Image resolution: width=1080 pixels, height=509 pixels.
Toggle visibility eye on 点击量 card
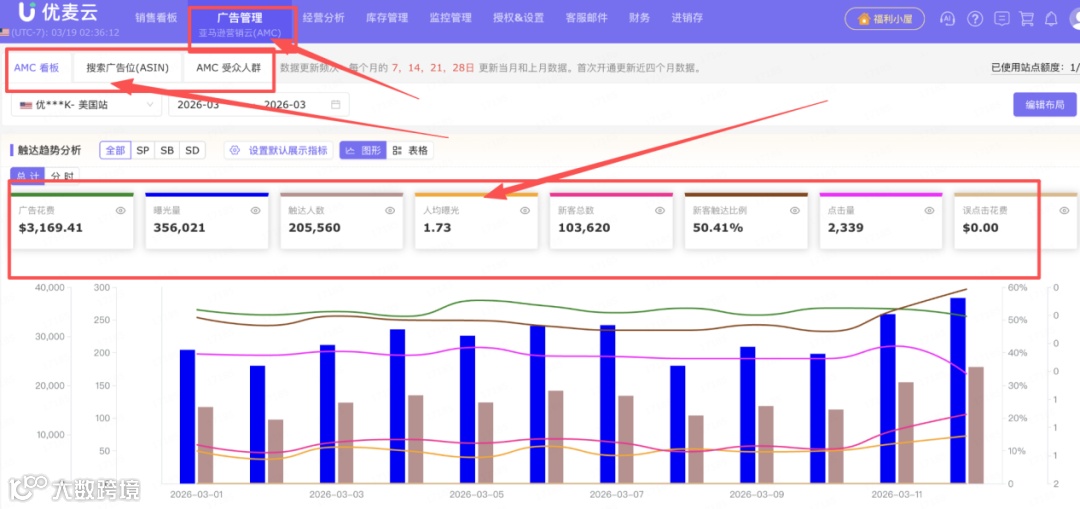(929, 211)
